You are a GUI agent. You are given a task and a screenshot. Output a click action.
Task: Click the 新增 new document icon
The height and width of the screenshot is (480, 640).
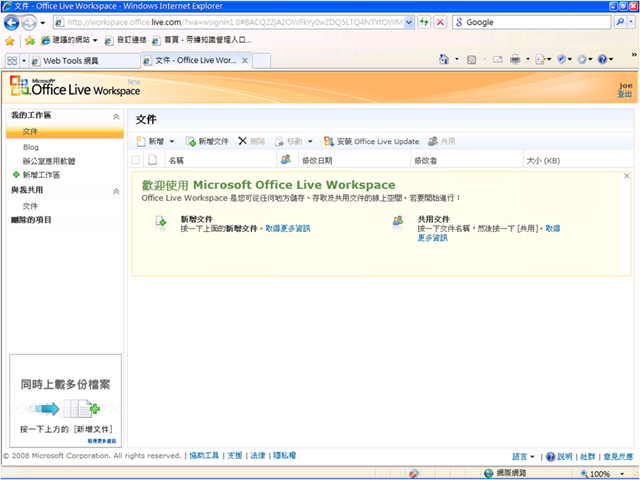[141, 141]
